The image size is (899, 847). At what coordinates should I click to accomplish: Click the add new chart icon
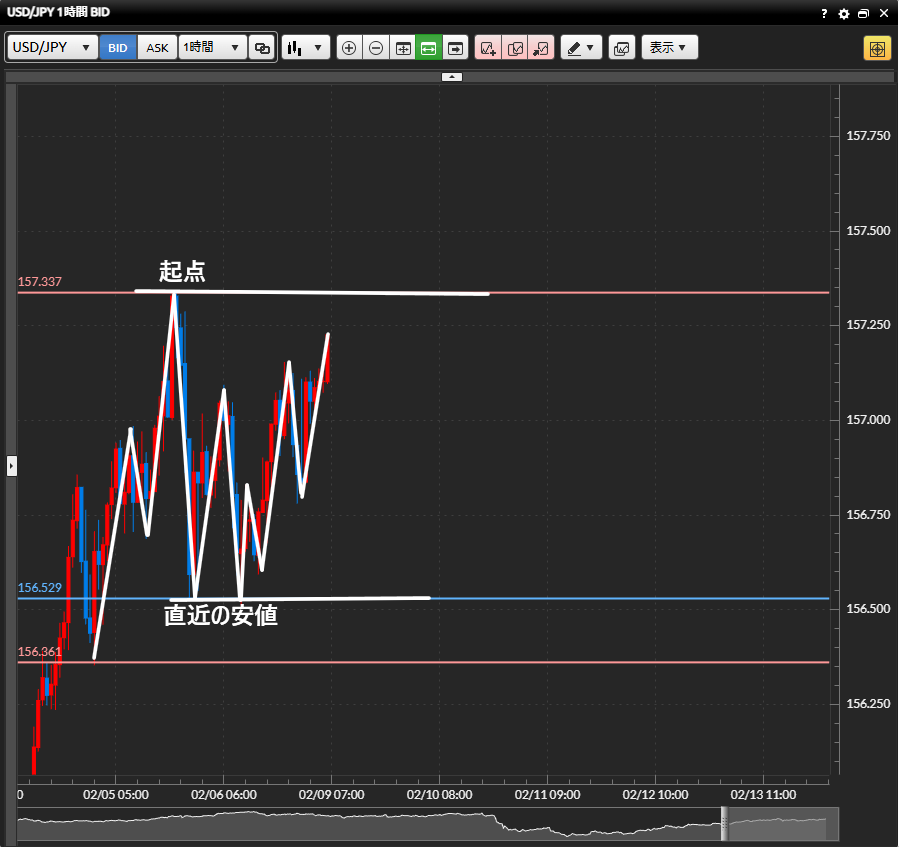pyautogui.click(x=488, y=48)
